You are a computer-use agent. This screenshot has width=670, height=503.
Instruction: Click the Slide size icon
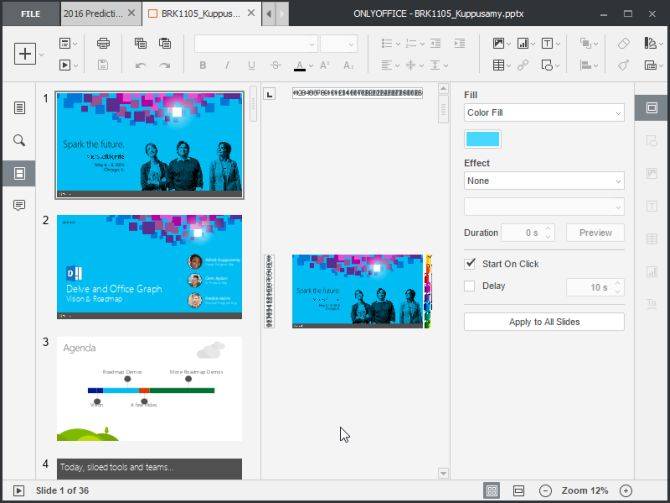pos(650,65)
